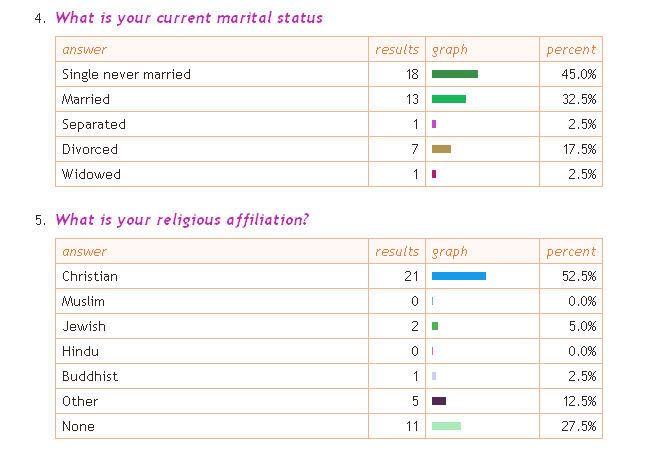Click the 'What is your current marital status' heading
The height and width of the screenshot is (455, 647).
(189, 18)
